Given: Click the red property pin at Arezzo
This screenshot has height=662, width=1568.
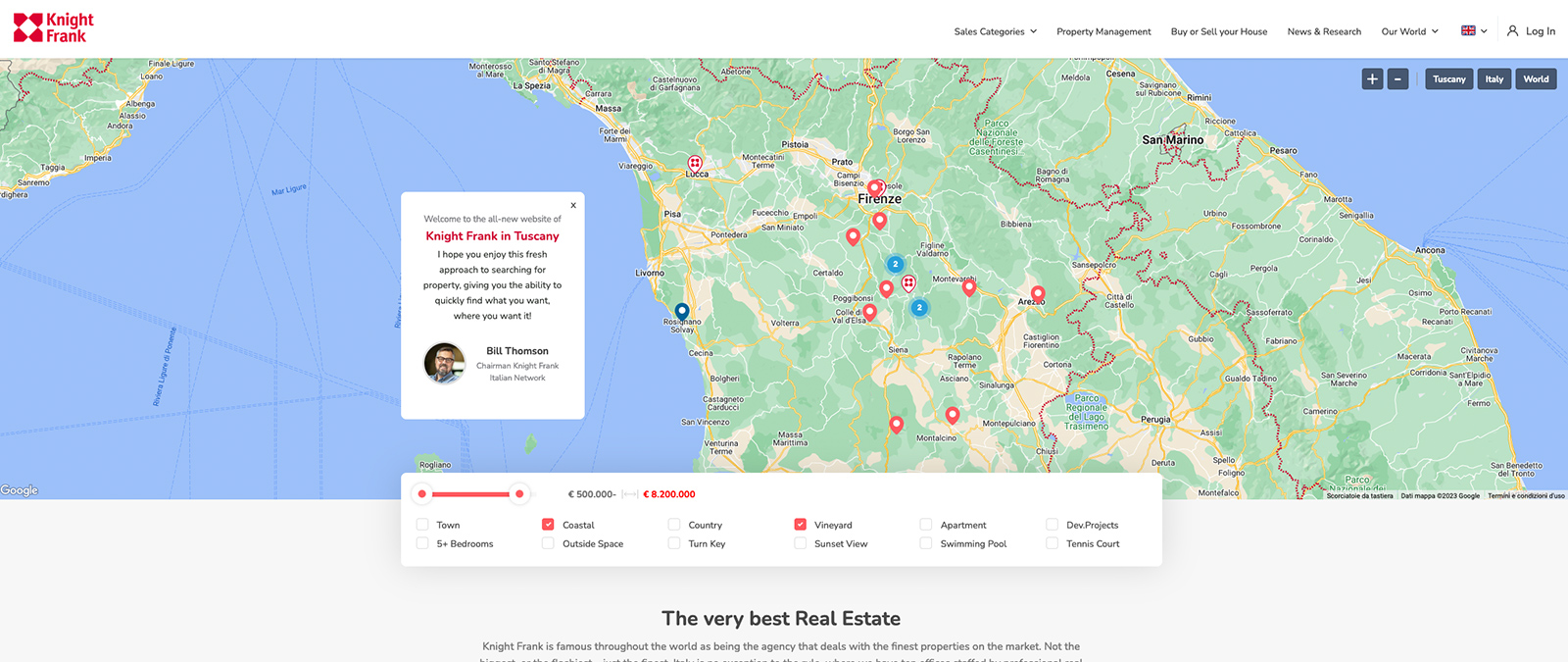Looking at the screenshot, I should click(x=1038, y=293).
